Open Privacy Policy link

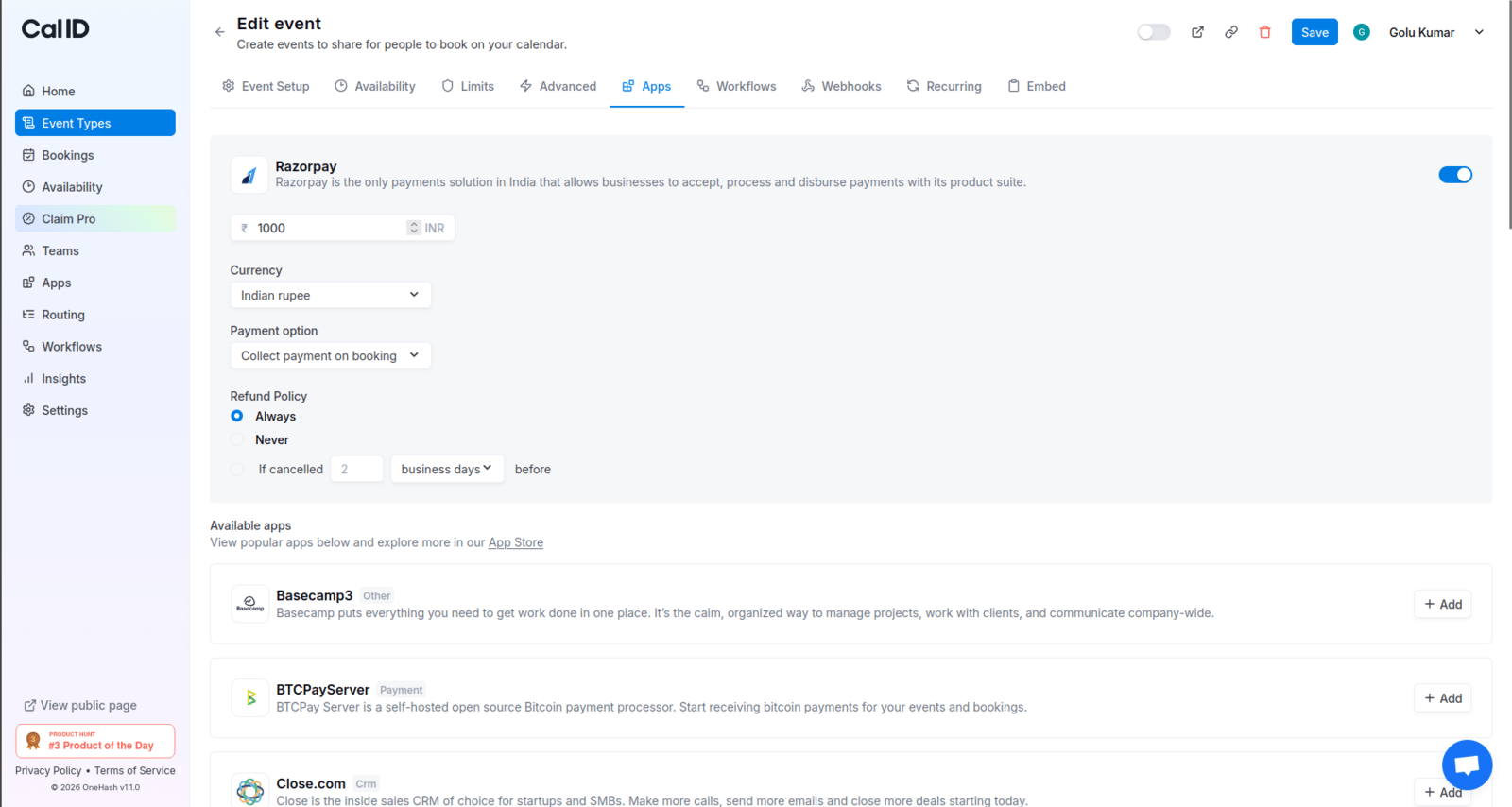(x=48, y=770)
